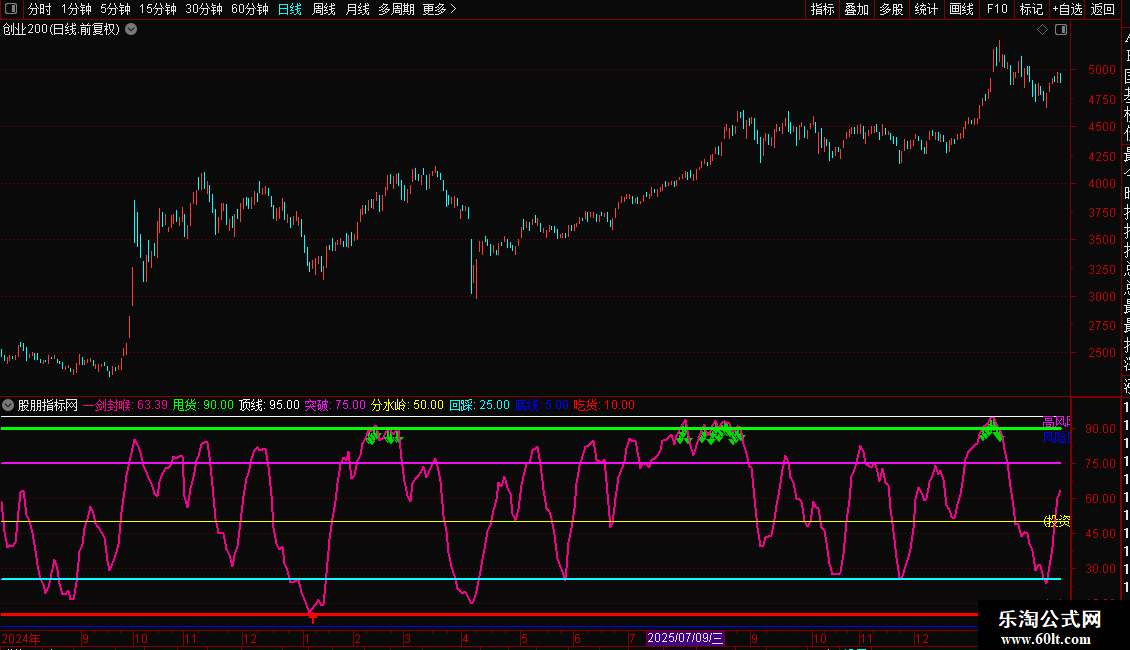Click the 一剑封喉: 63.39 value
The image size is (1130, 650).
tap(125, 405)
